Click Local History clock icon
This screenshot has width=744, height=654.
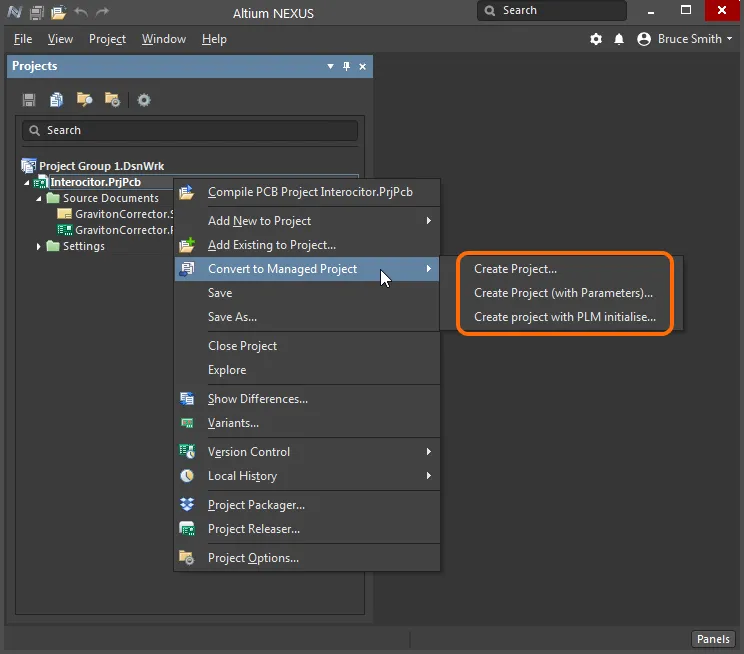(187, 476)
